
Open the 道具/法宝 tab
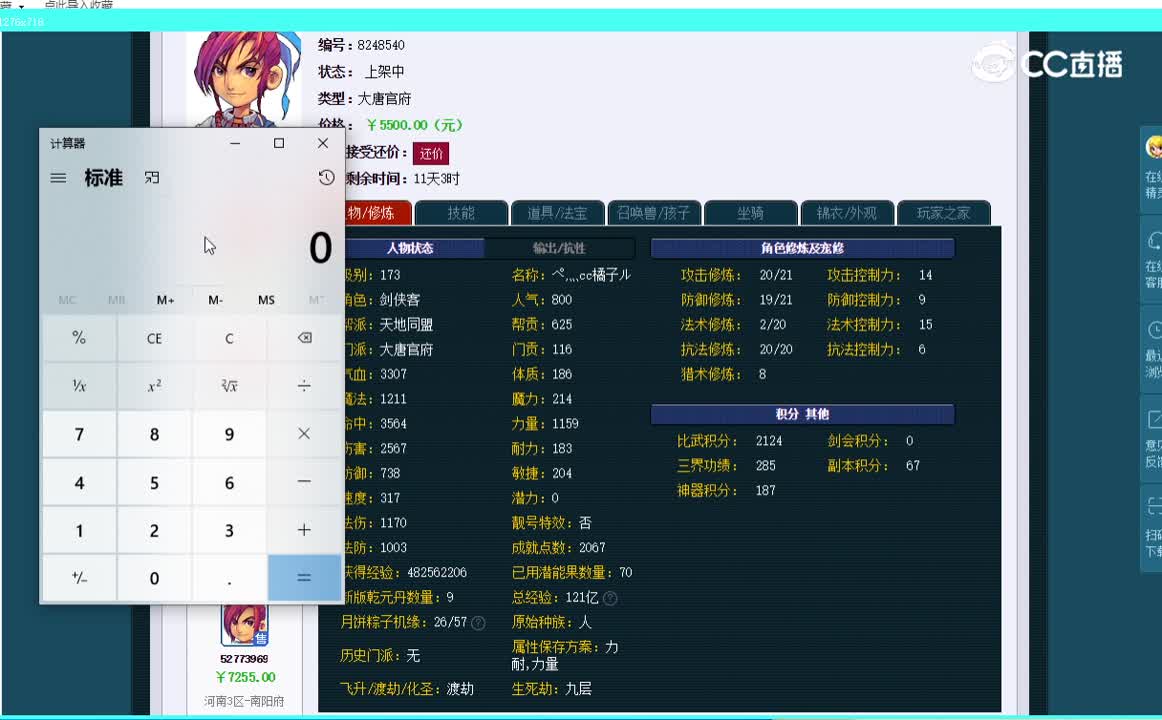(x=558, y=212)
